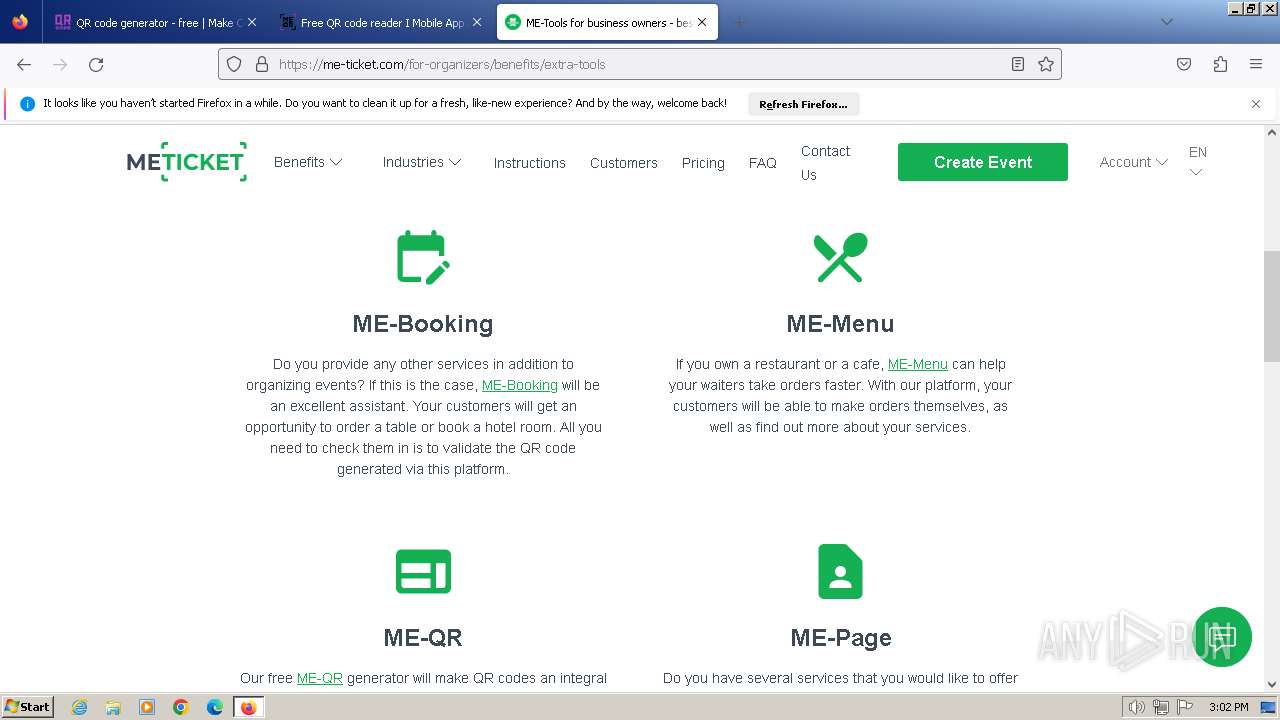Viewport: 1280px width, 720px height.
Task: Expand the Account dropdown
Action: [1134, 162]
